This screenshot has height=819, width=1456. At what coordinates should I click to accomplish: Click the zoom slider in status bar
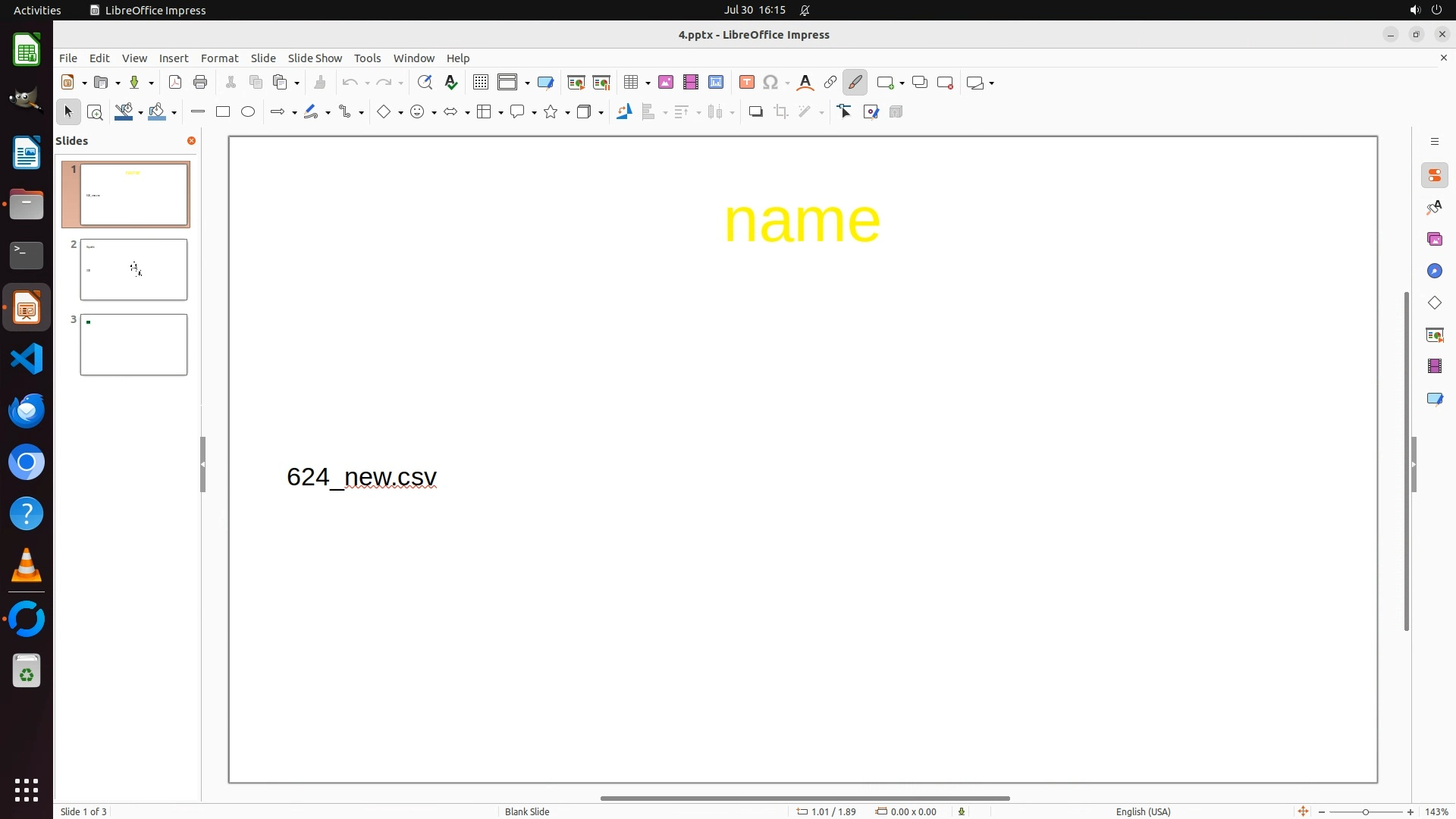(1366, 811)
